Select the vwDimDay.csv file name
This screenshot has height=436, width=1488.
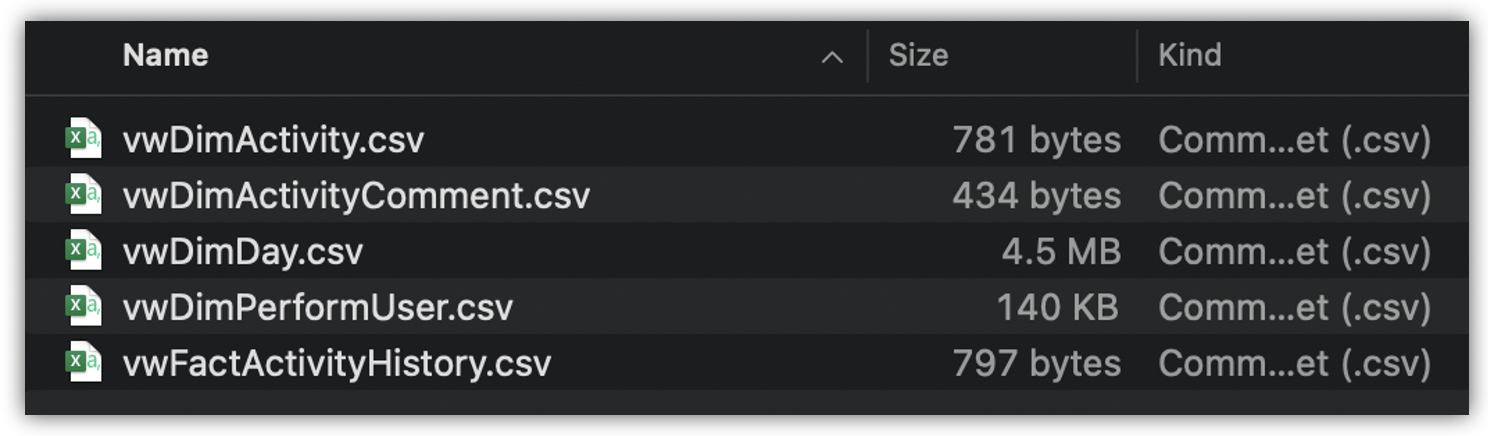pyautogui.click(x=243, y=252)
